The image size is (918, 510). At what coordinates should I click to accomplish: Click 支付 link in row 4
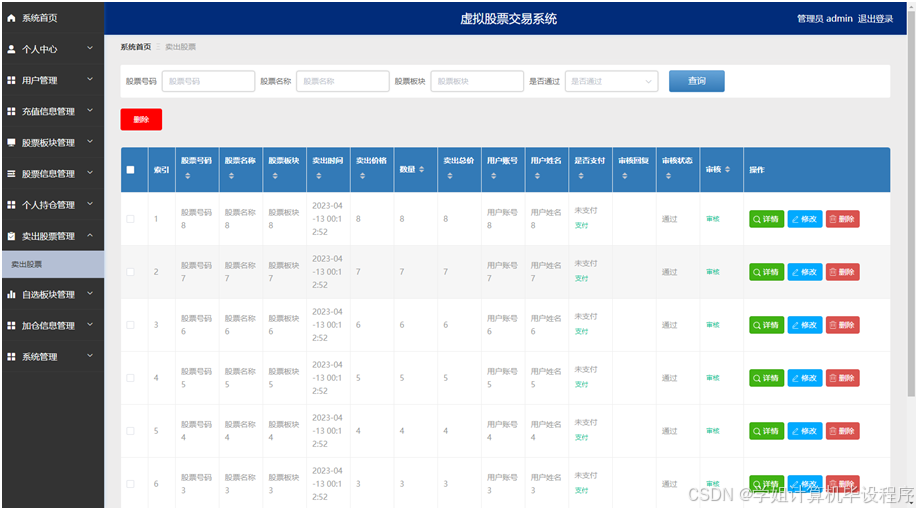tap(581, 385)
